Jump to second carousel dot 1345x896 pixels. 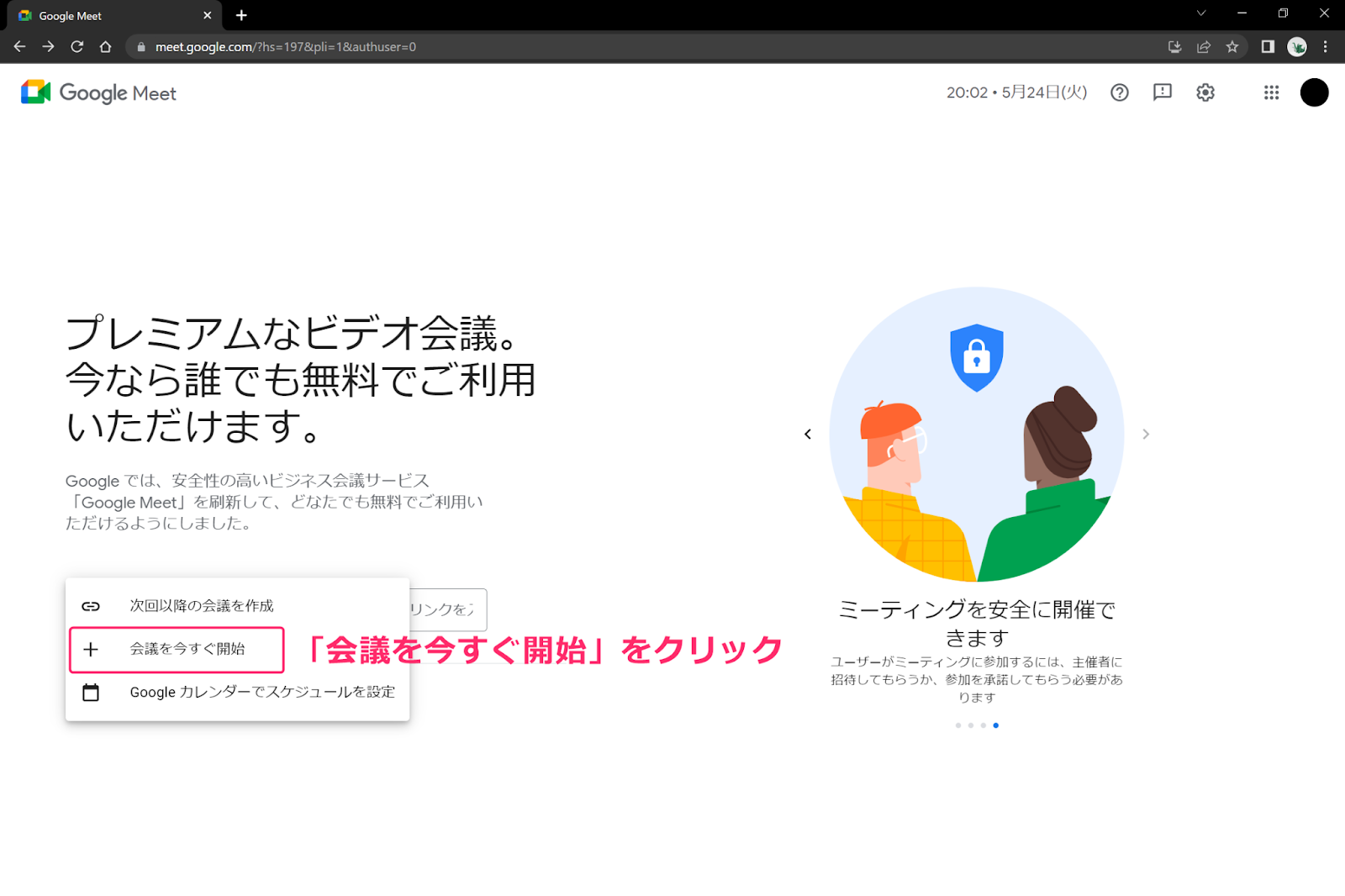tap(970, 725)
